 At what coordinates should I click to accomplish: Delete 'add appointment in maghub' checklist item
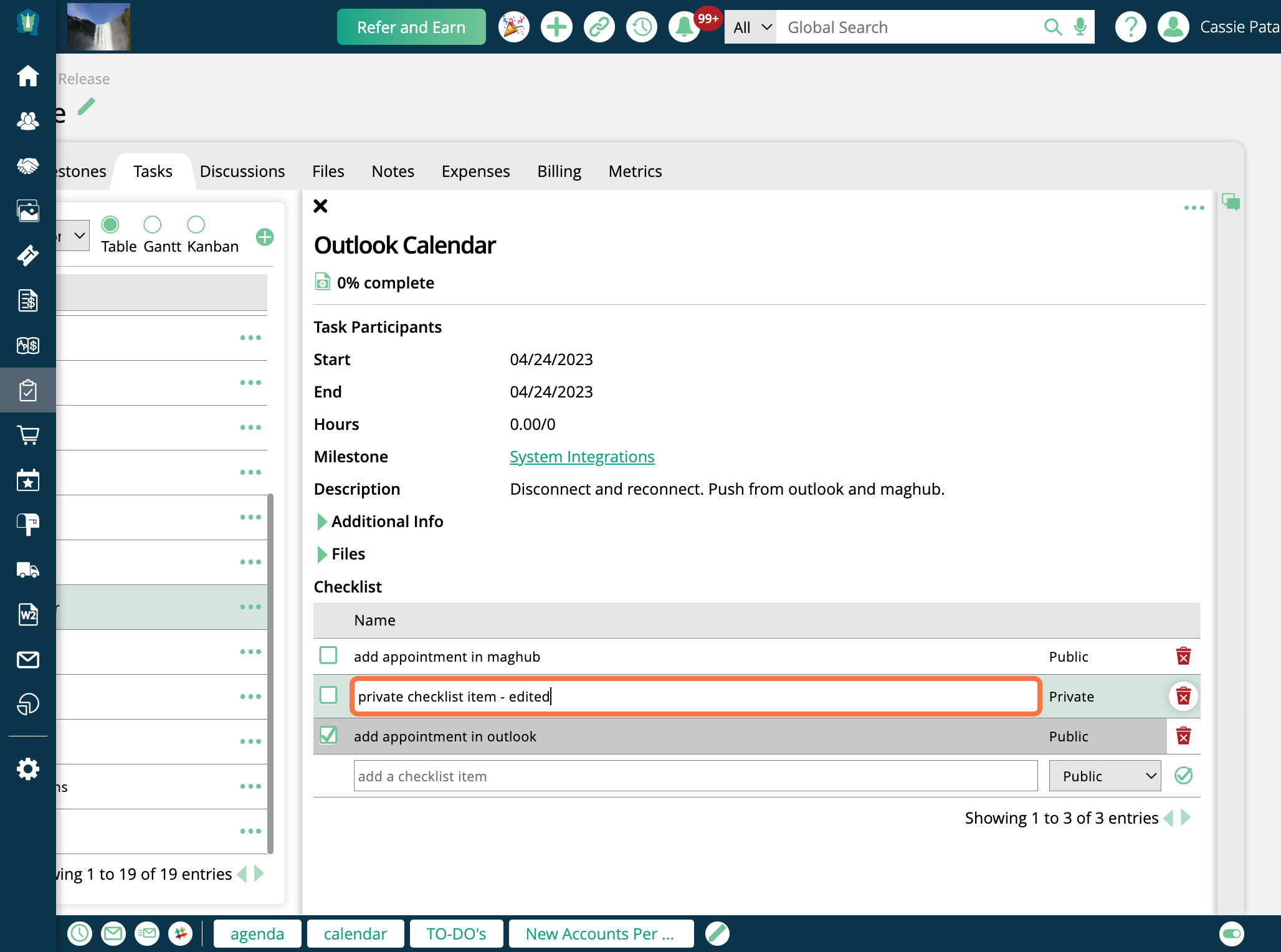pyautogui.click(x=1183, y=656)
